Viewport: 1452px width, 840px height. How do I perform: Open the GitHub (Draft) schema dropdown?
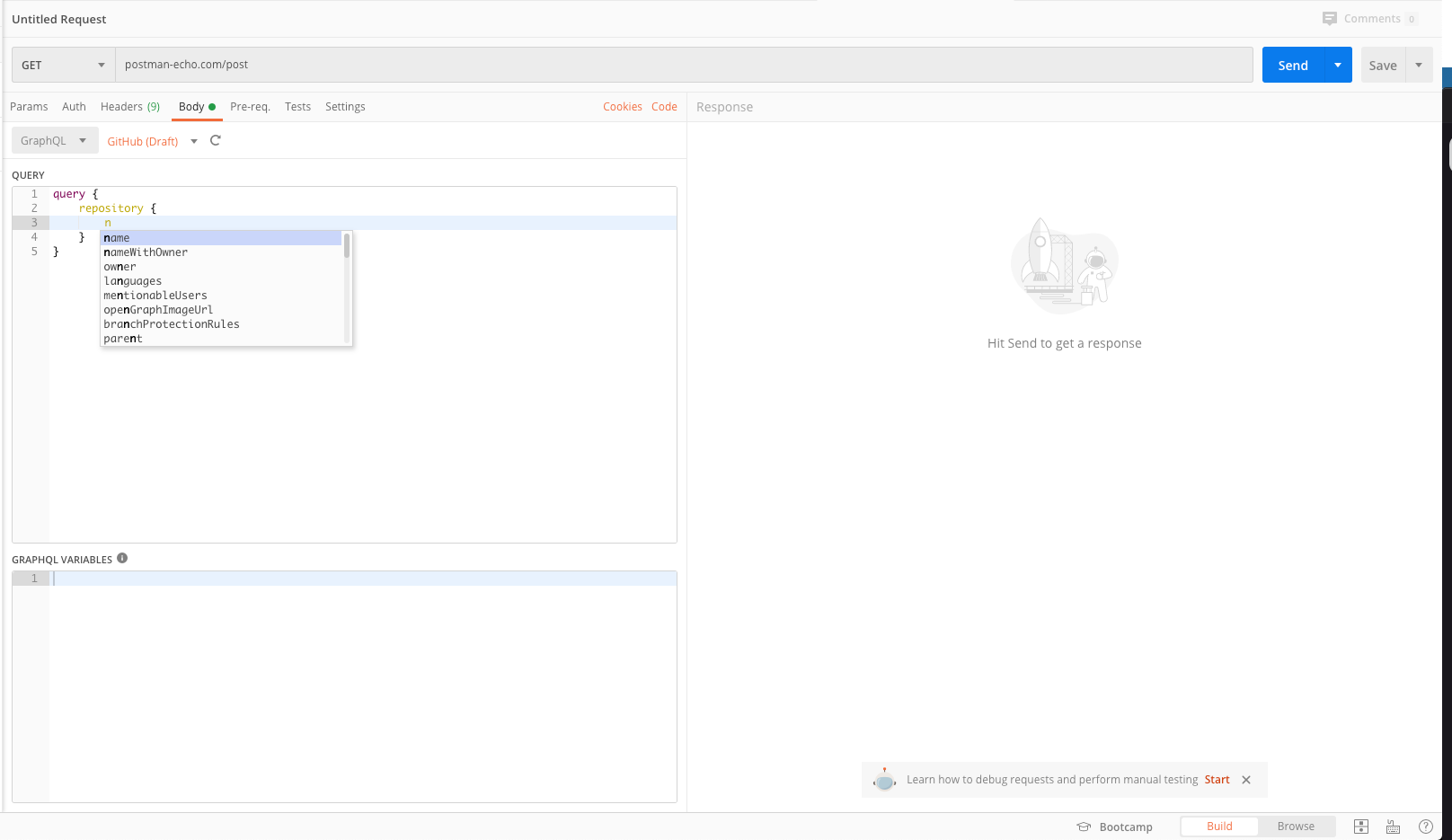tap(194, 141)
